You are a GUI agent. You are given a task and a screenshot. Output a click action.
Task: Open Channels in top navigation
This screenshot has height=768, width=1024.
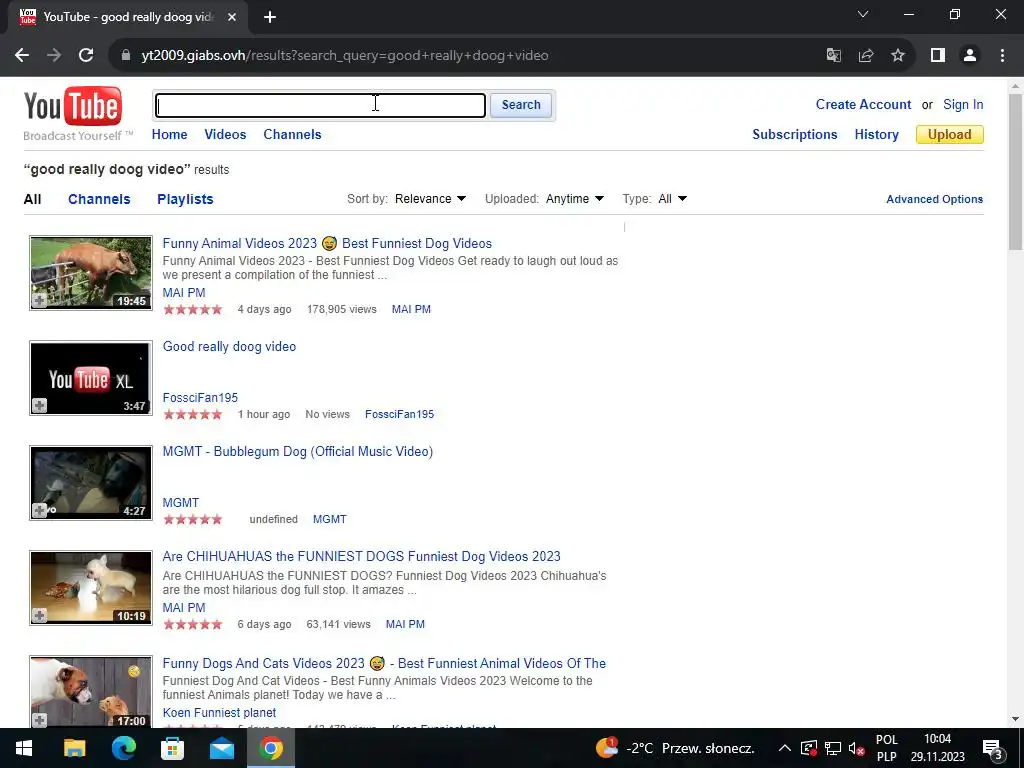(x=292, y=135)
